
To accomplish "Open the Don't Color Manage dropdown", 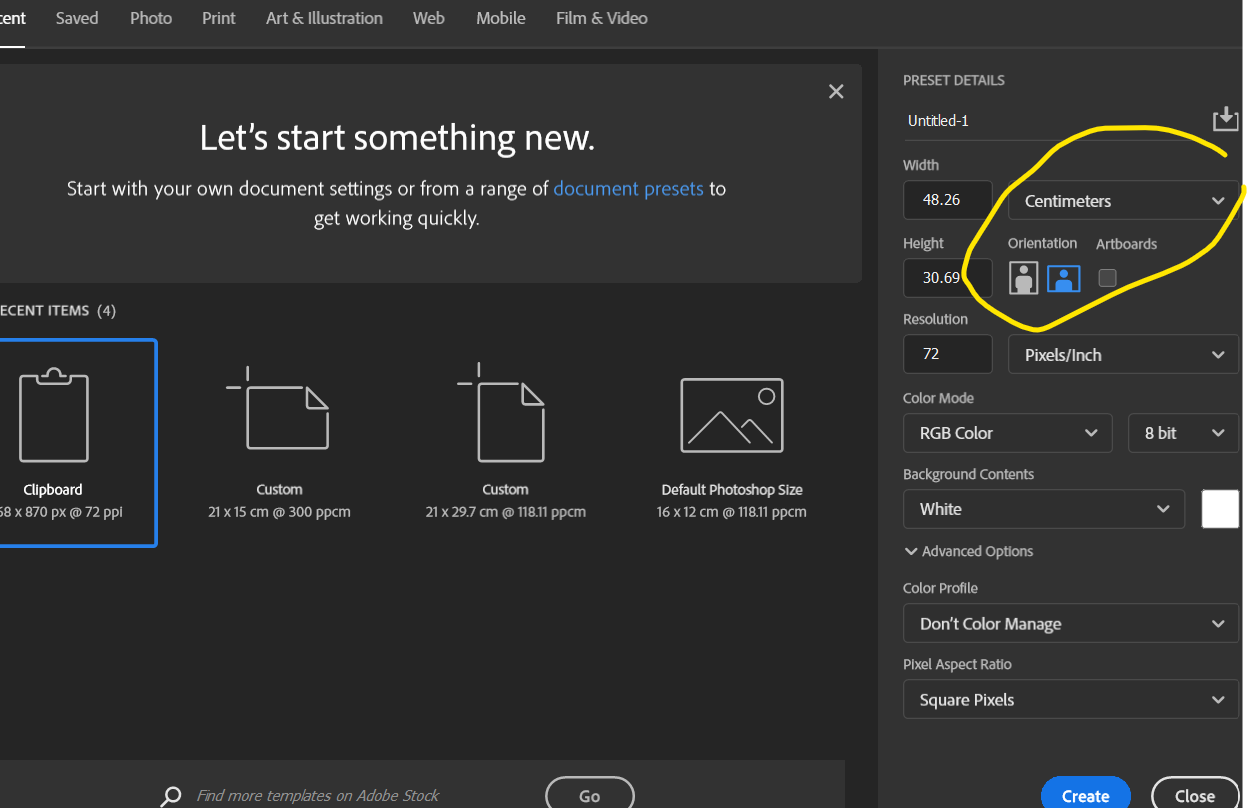I will pos(1071,624).
